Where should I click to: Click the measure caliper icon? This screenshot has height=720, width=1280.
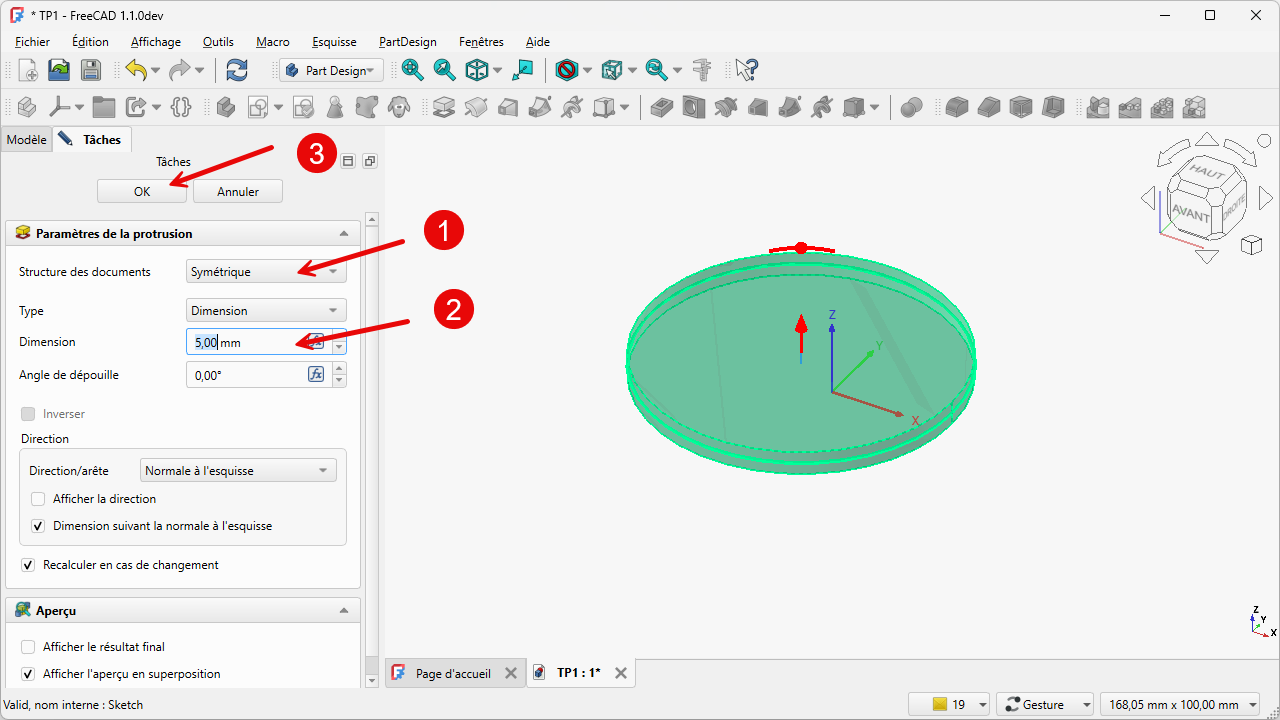(x=703, y=70)
